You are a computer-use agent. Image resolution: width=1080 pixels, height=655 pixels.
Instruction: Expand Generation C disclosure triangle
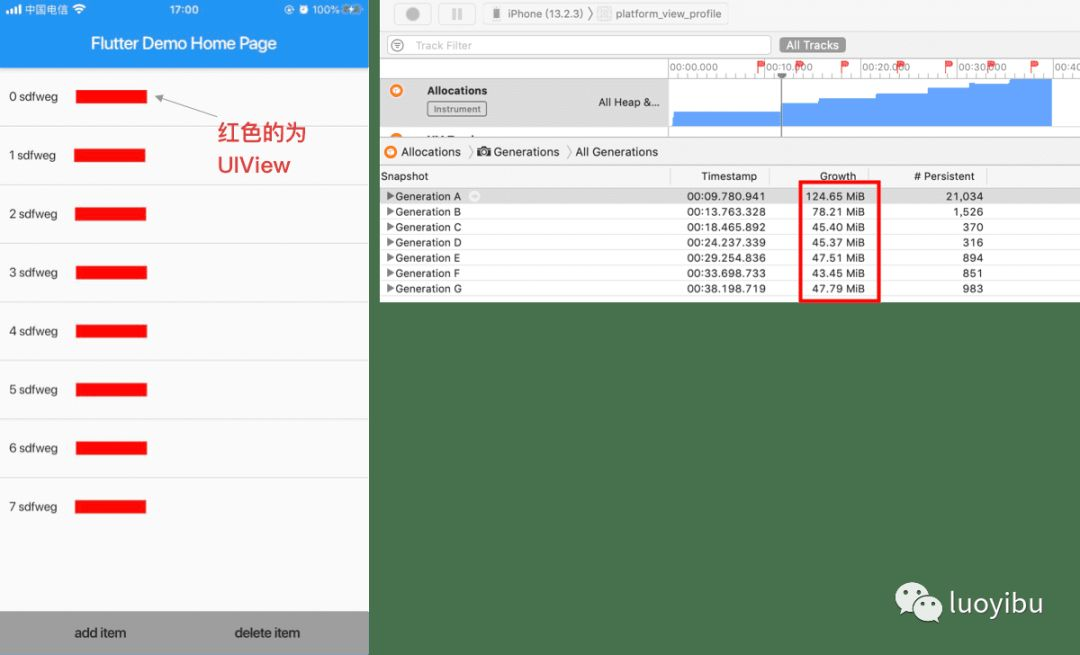(391, 227)
